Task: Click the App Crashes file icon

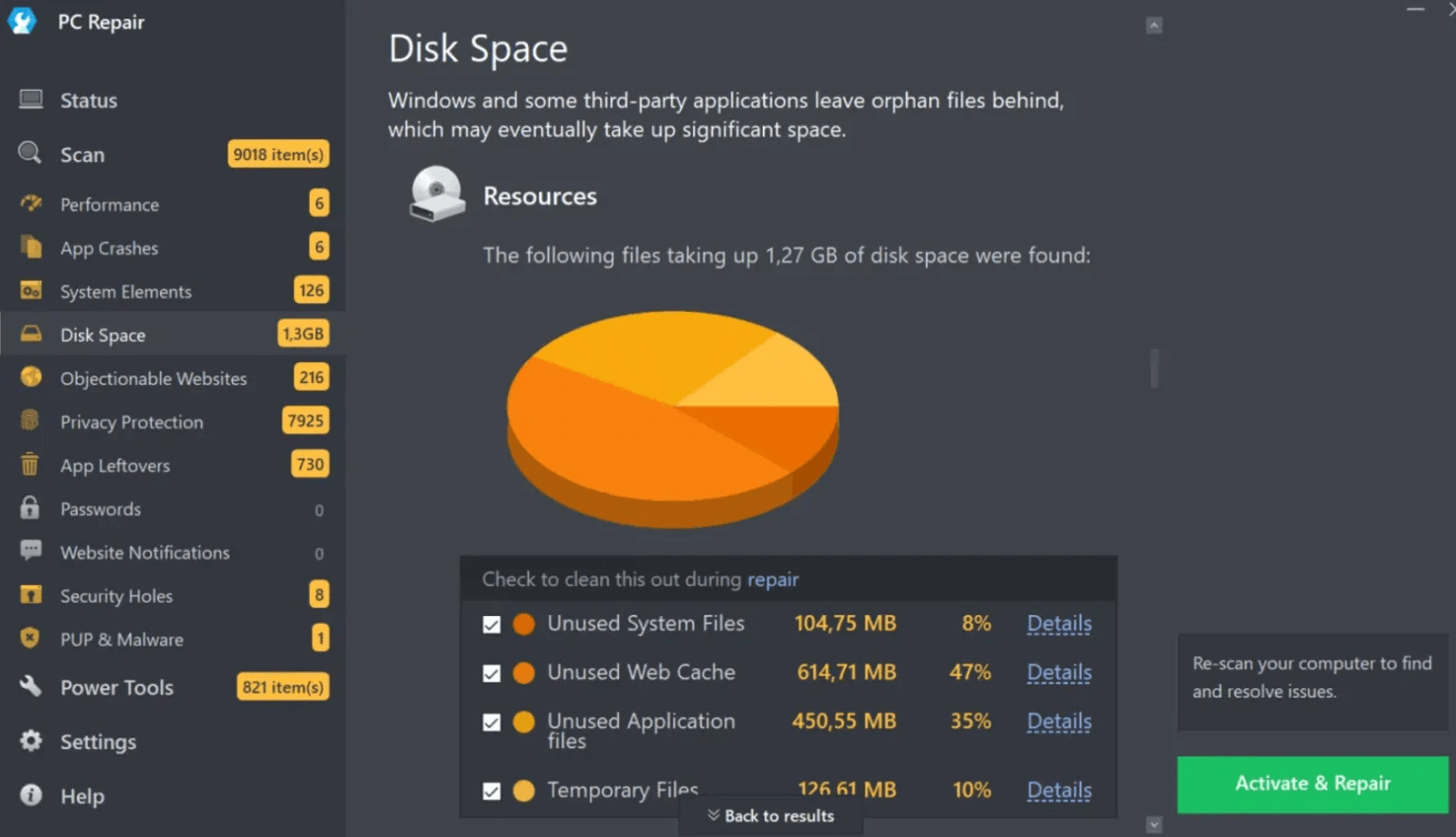Action: tap(31, 247)
